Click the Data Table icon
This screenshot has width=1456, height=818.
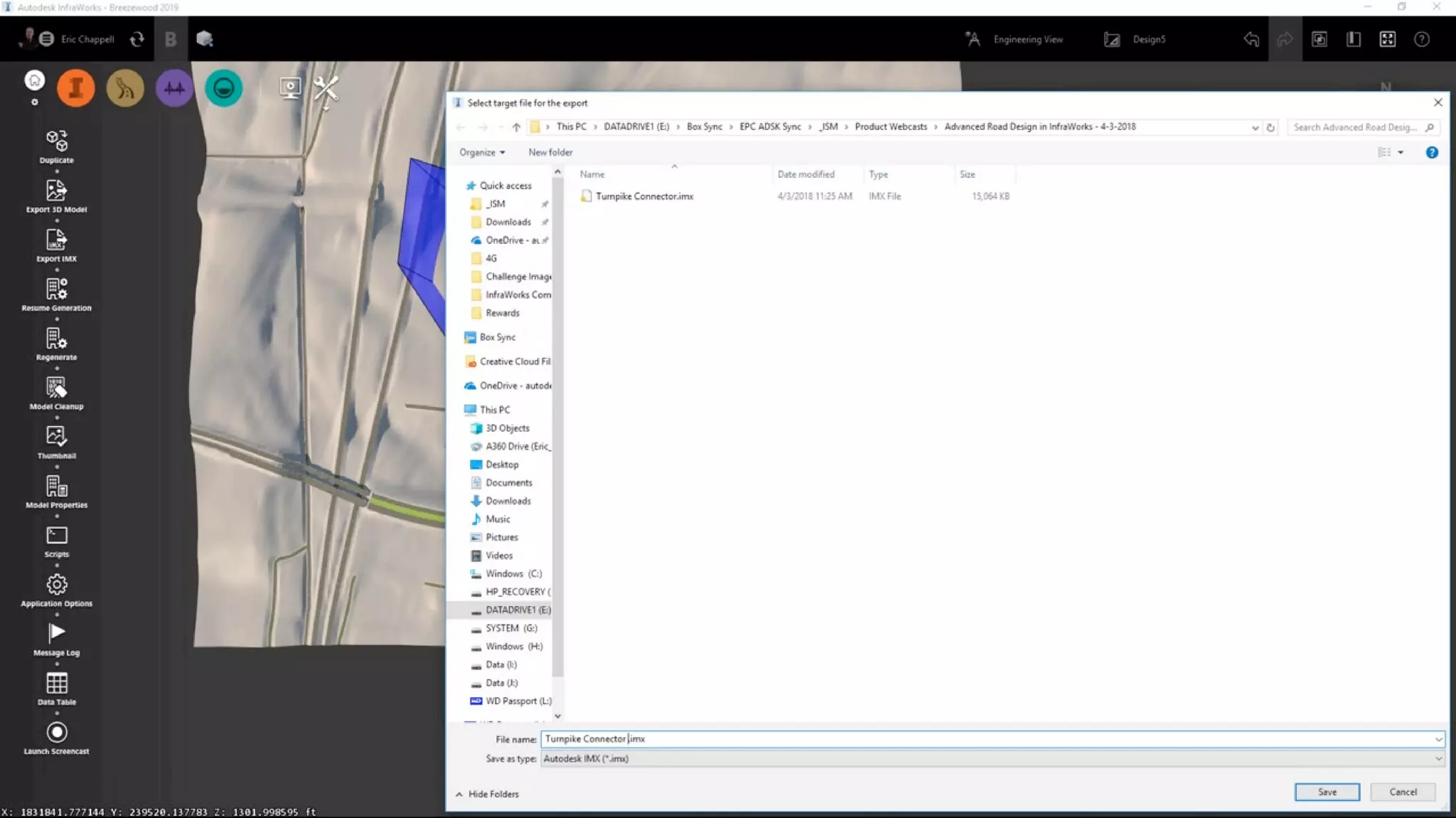click(56, 684)
